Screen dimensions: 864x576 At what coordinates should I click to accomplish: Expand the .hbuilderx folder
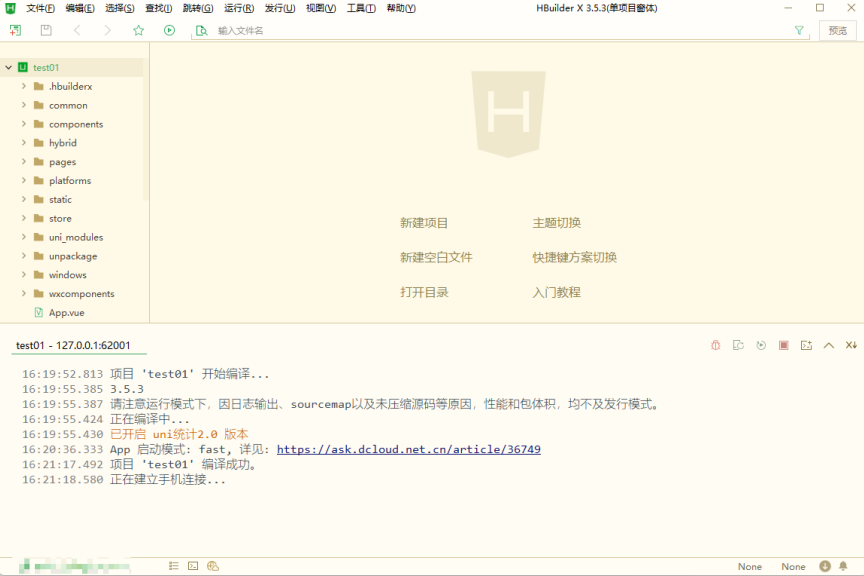pyautogui.click(x=24, y=86)
